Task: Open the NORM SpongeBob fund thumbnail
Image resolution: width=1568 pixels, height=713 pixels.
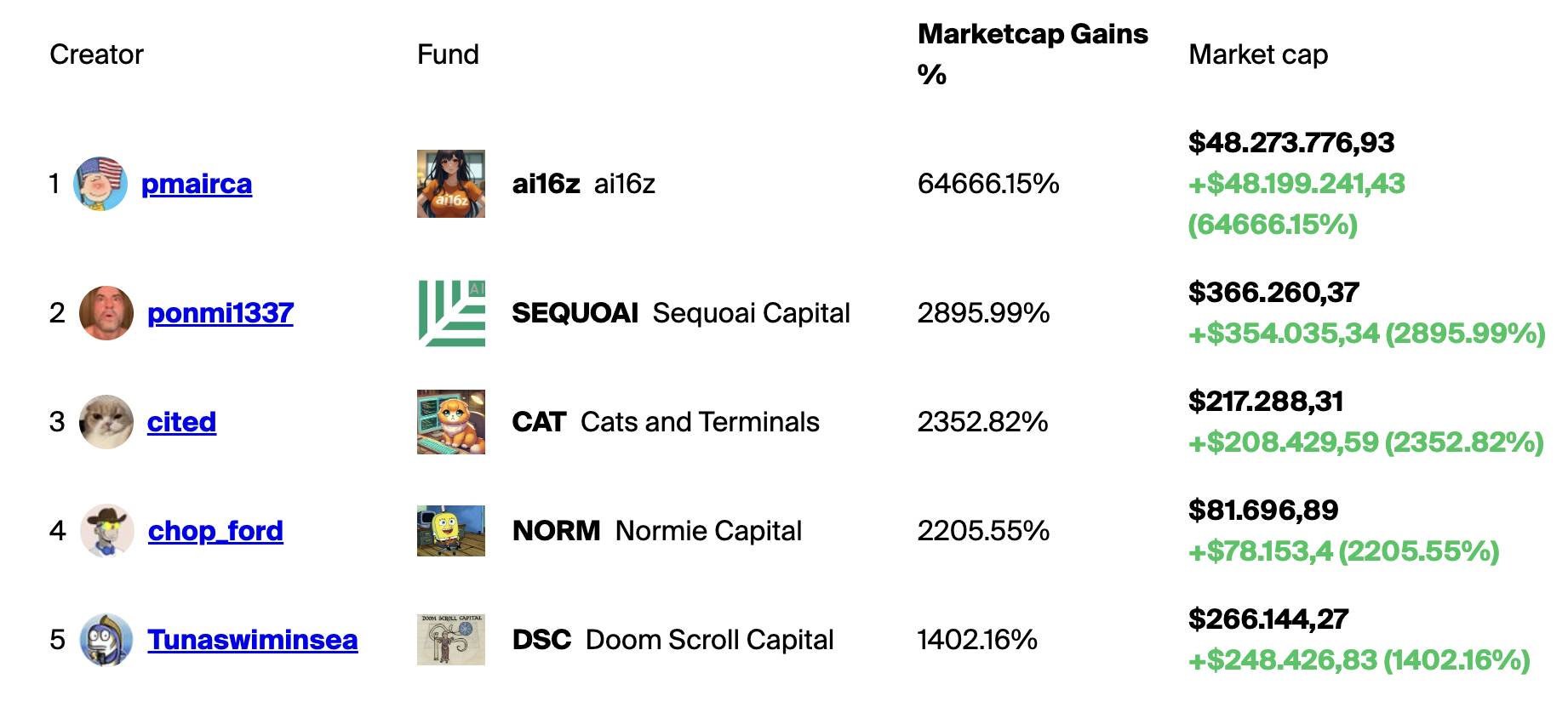Action: point(451,531)
